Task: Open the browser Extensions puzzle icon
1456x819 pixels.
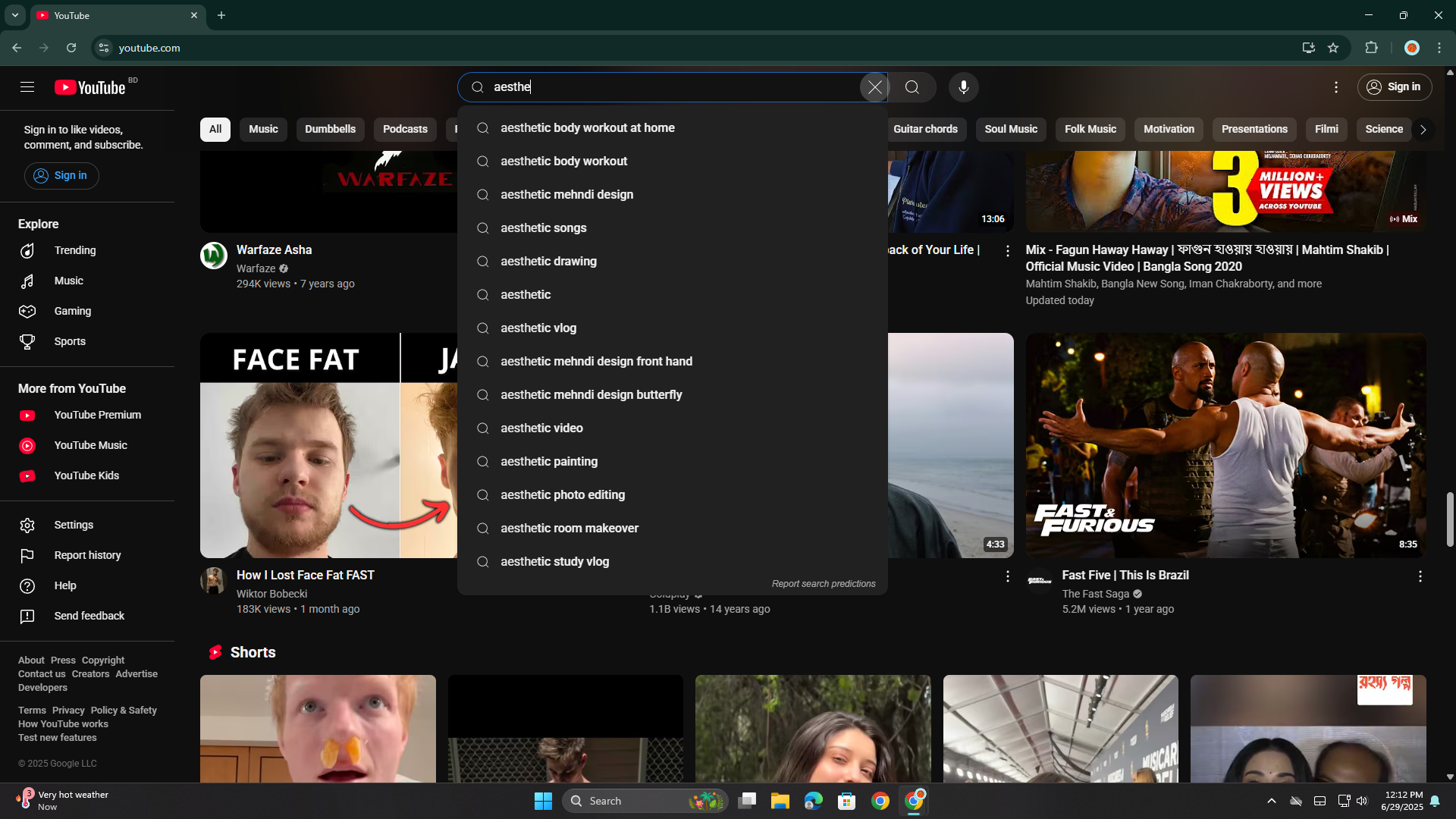Action: click(1371, 48)
